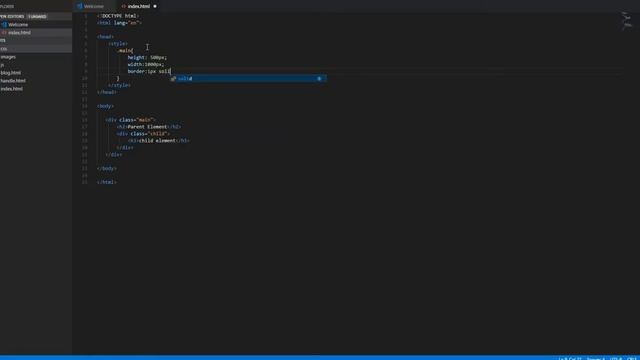
Task: Click the HTML file icon on the index.html tab
Action: click(x=124, y=7)
